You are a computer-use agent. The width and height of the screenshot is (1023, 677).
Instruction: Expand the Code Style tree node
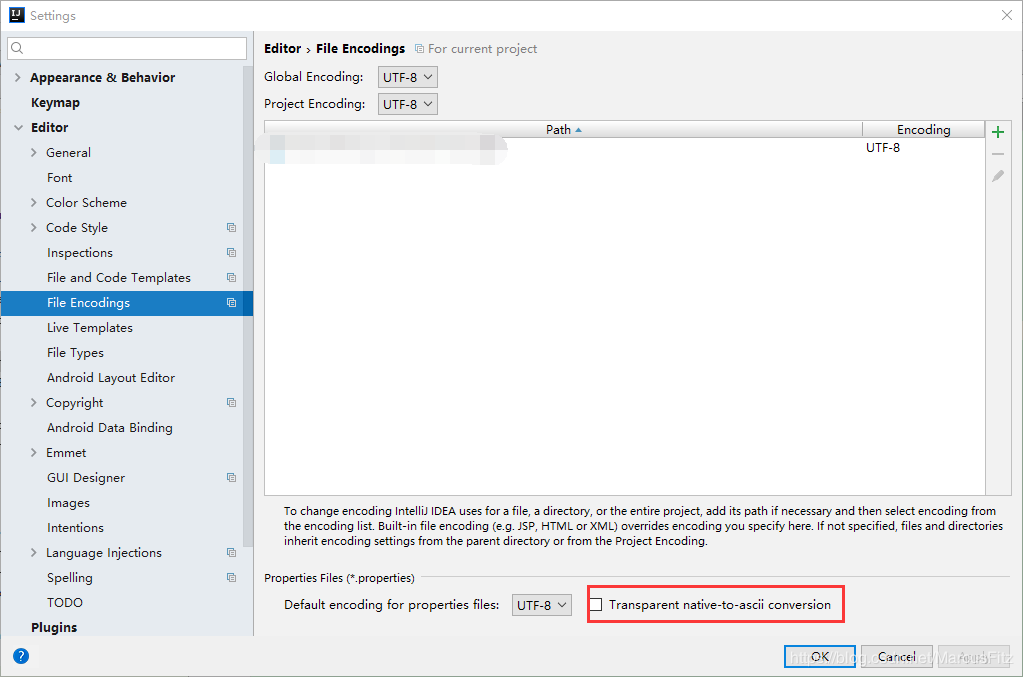click(34, 228)
